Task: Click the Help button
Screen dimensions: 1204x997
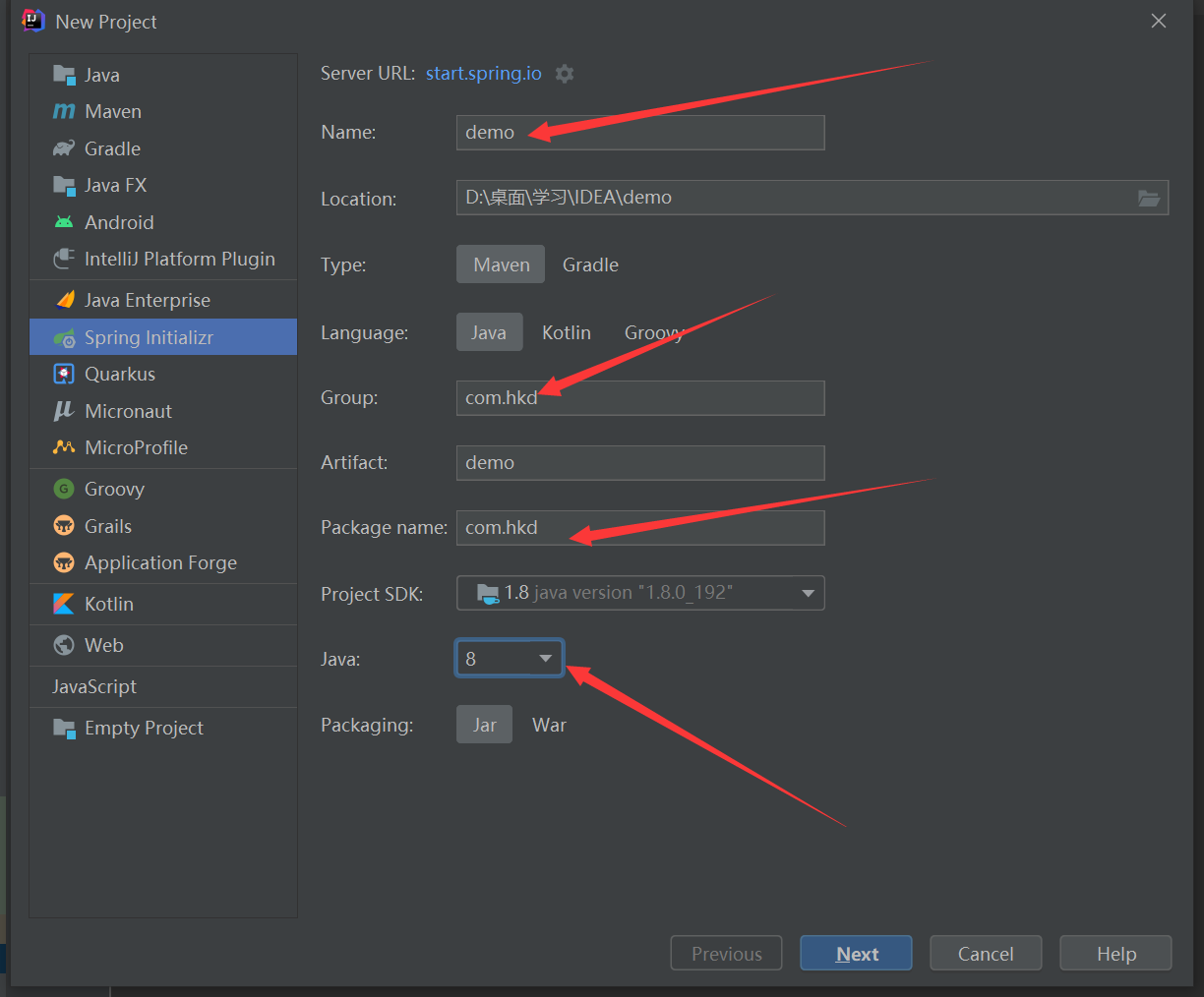Action: click(x=1115, y=954)
